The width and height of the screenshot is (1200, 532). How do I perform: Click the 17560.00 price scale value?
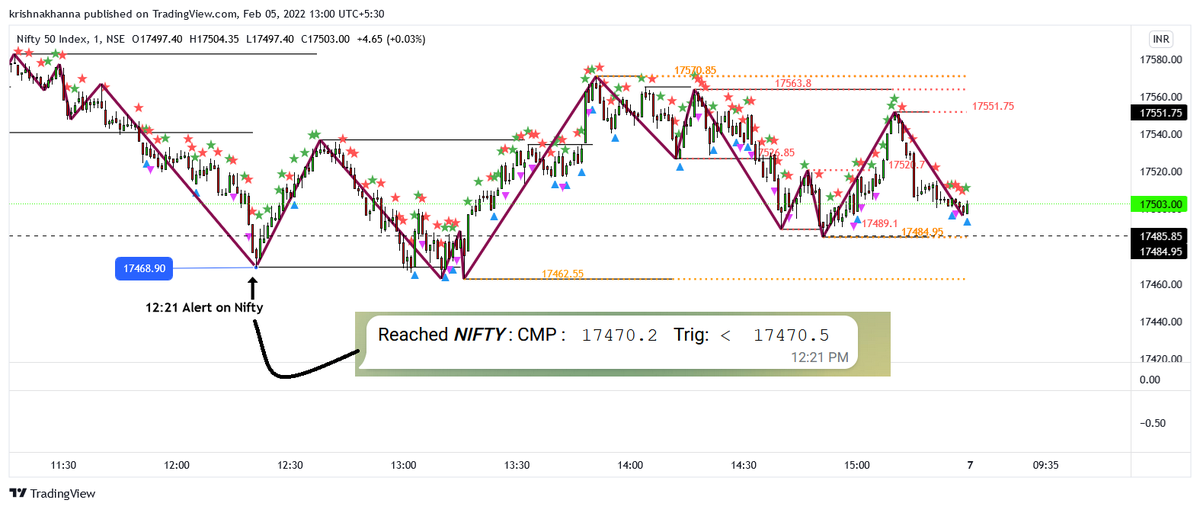coord(1160,97)
